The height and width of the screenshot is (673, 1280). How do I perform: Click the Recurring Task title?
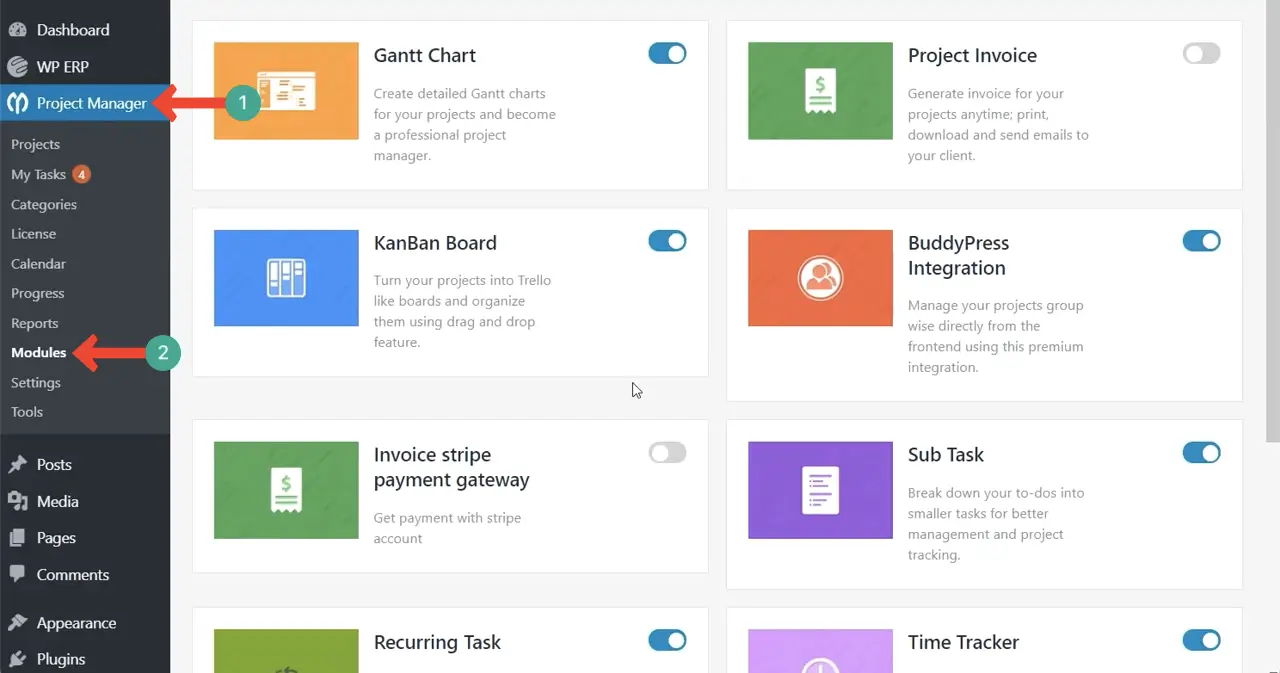pyautogui.click(x=437, y=642)
